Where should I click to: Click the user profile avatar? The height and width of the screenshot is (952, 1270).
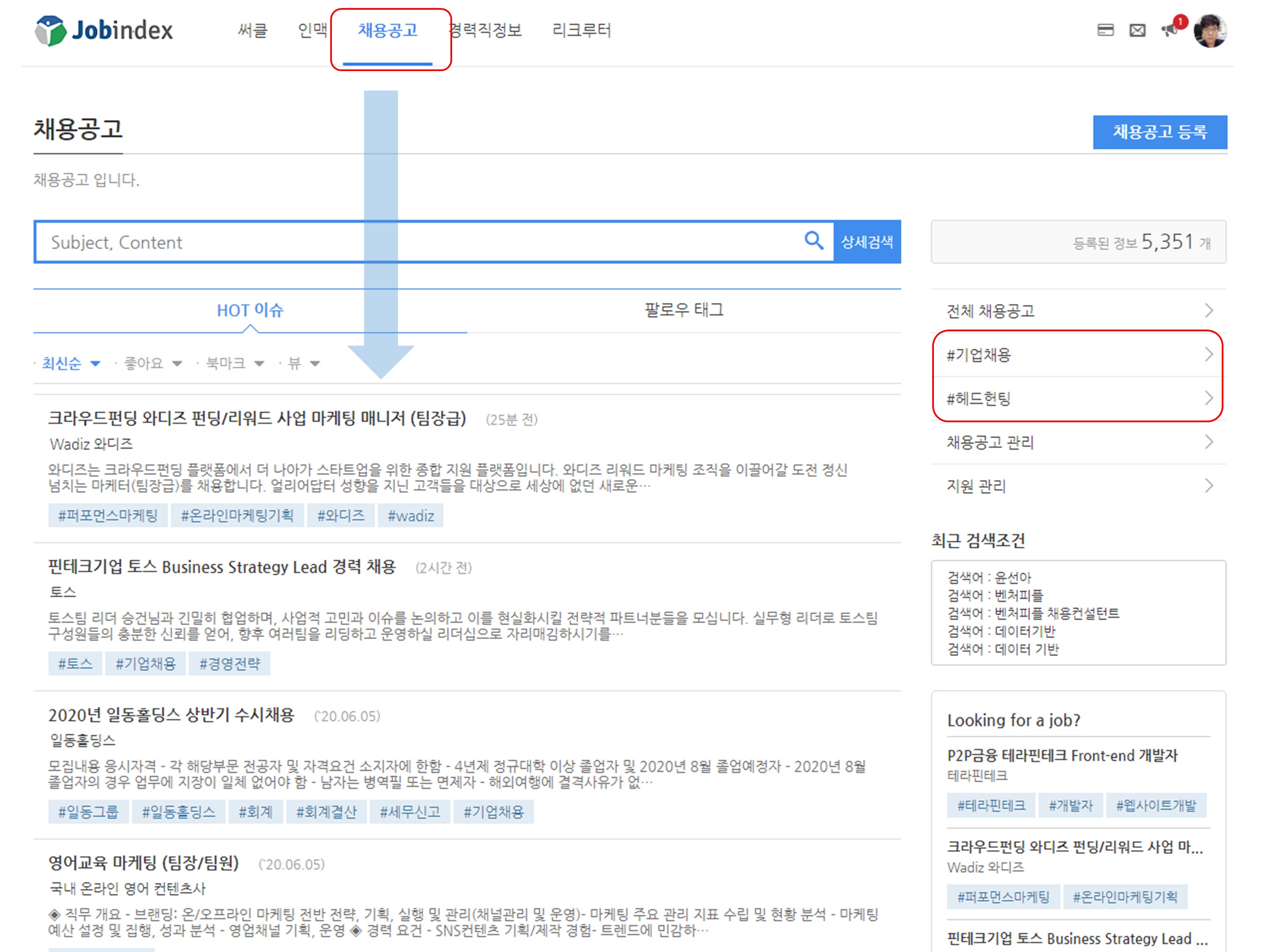1210,30
